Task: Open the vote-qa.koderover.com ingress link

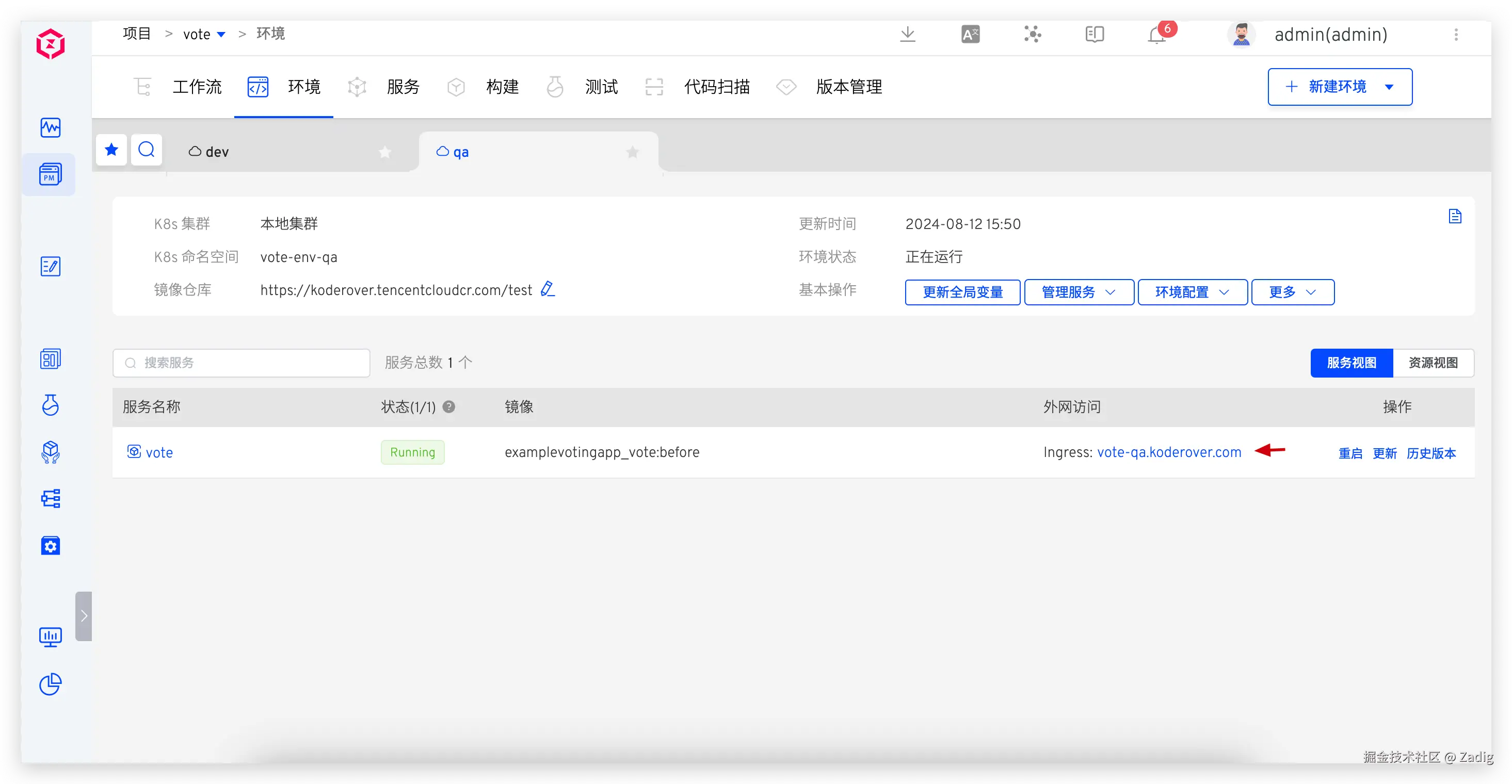Action: [x=1169, y=452]
